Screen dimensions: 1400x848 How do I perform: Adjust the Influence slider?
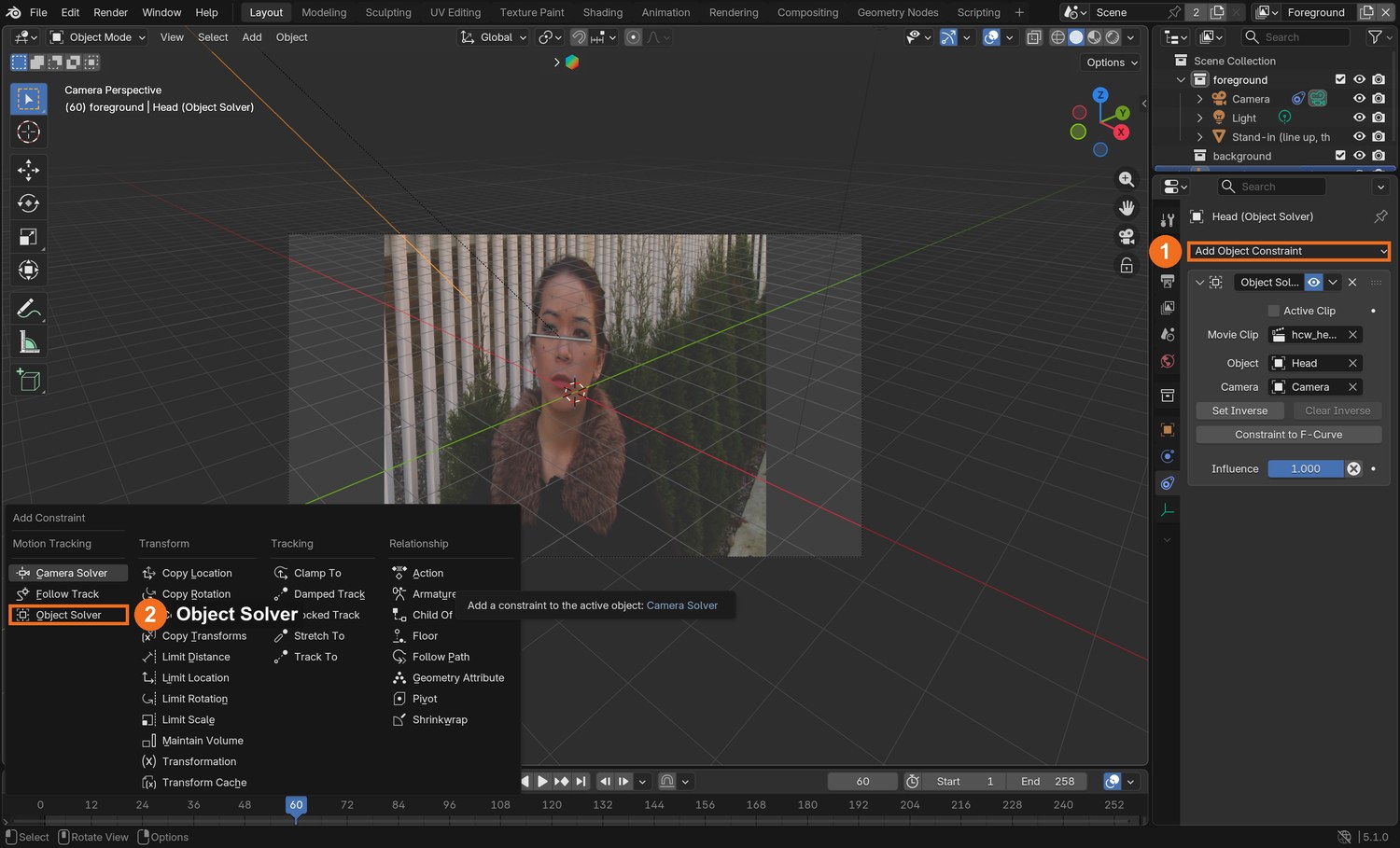tap(1305, 468)
